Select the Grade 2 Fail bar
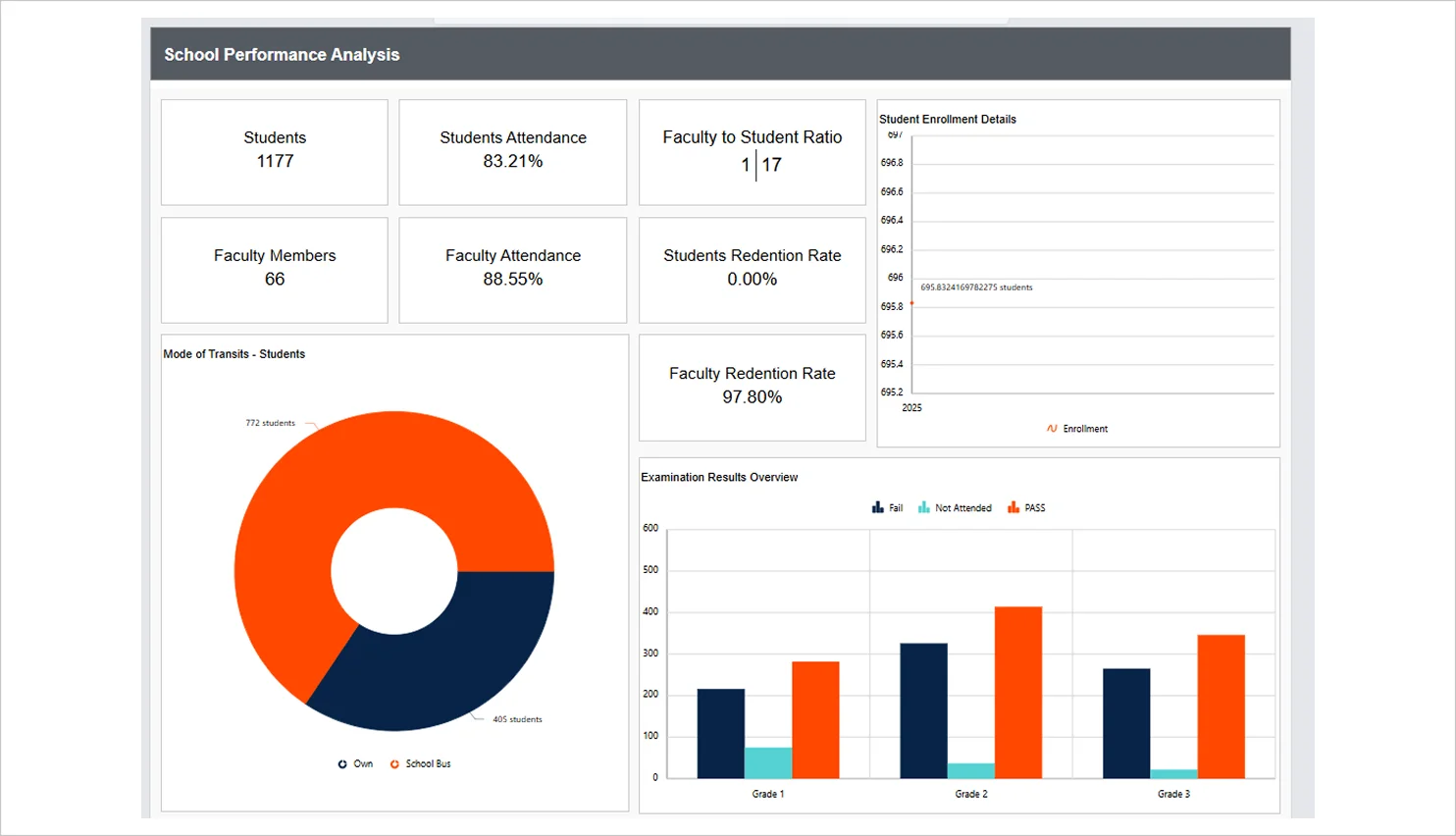This screenshot has width=1456, height=836. (924, 711)
